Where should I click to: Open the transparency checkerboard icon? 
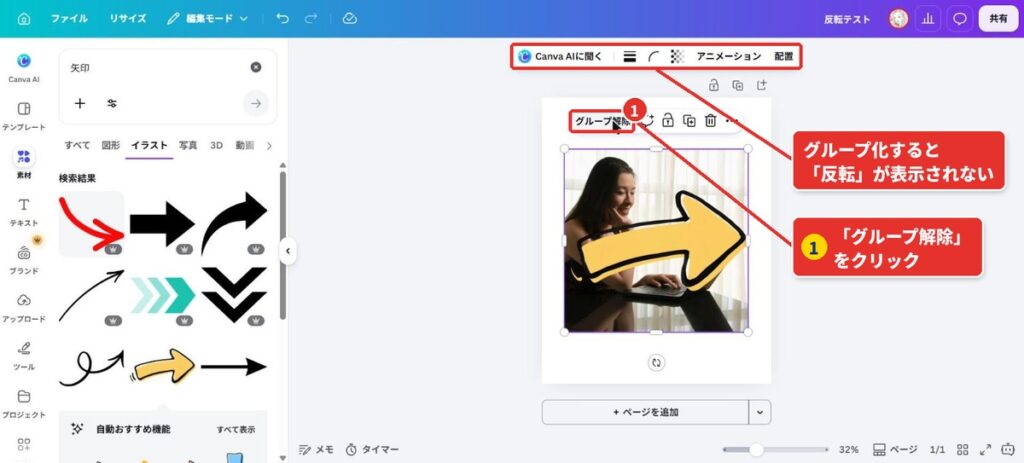tap(677, 57)
